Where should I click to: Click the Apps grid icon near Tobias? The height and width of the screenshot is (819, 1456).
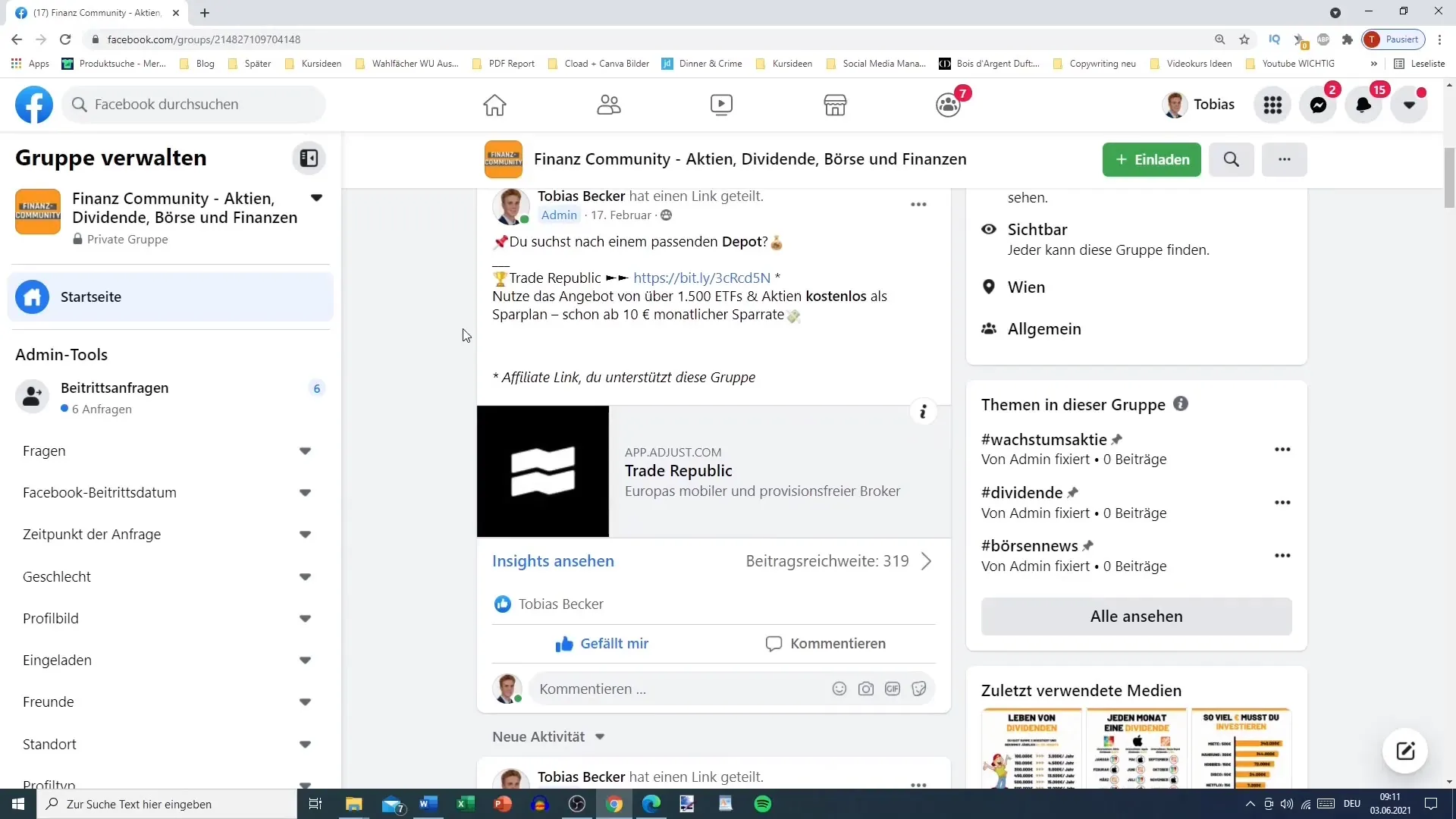[1276, 104]
